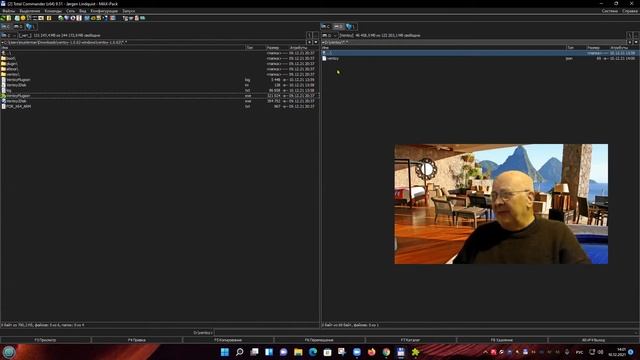Click the left panel current path bar
The width and height of the screenshot is (640, 360).
point(153,42)
